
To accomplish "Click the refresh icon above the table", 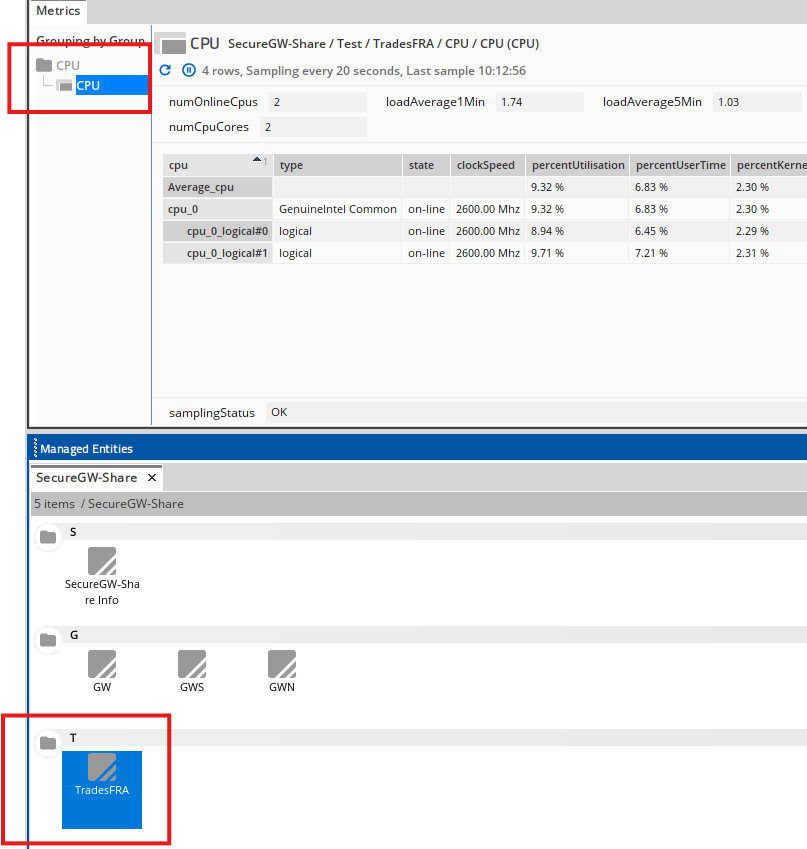I will point(166,71).
